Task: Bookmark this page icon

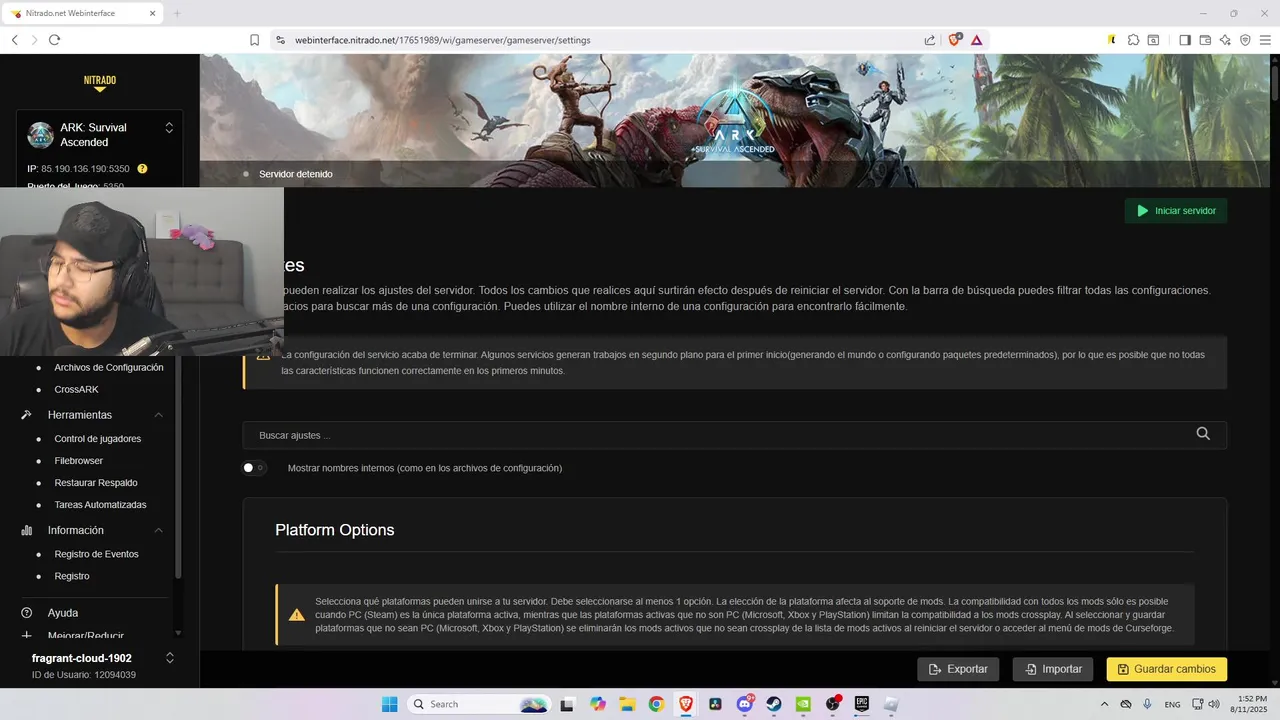Action: (x=255, y=40)
